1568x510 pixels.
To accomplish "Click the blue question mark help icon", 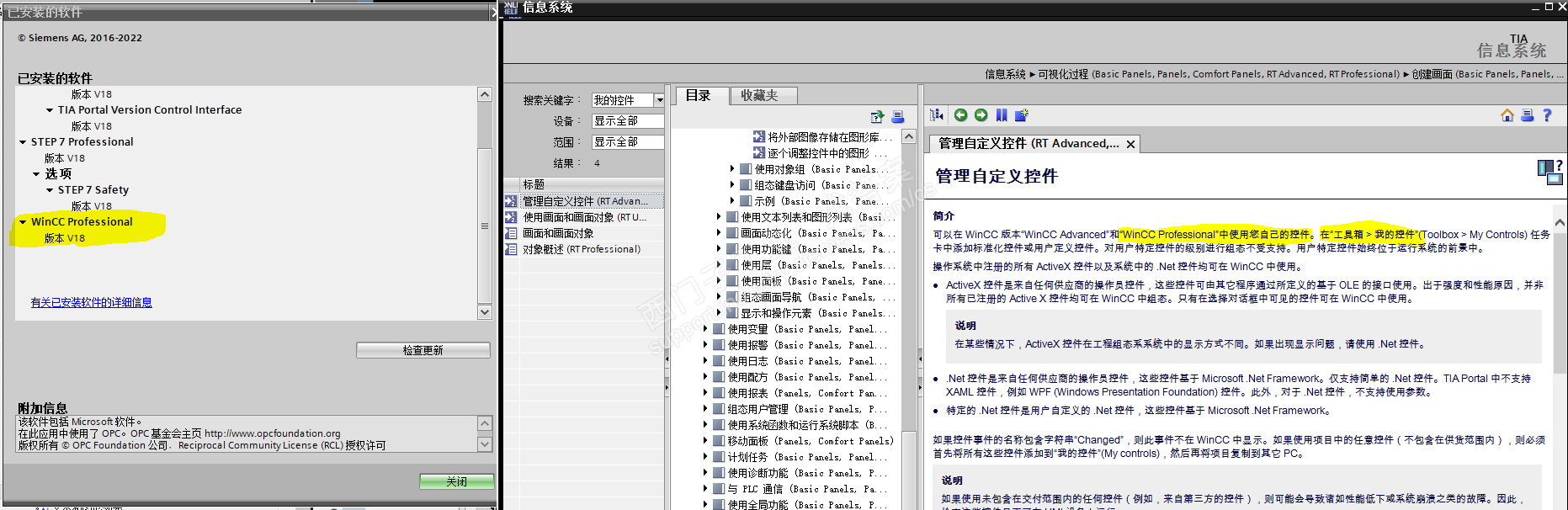I will (1547, 115).
